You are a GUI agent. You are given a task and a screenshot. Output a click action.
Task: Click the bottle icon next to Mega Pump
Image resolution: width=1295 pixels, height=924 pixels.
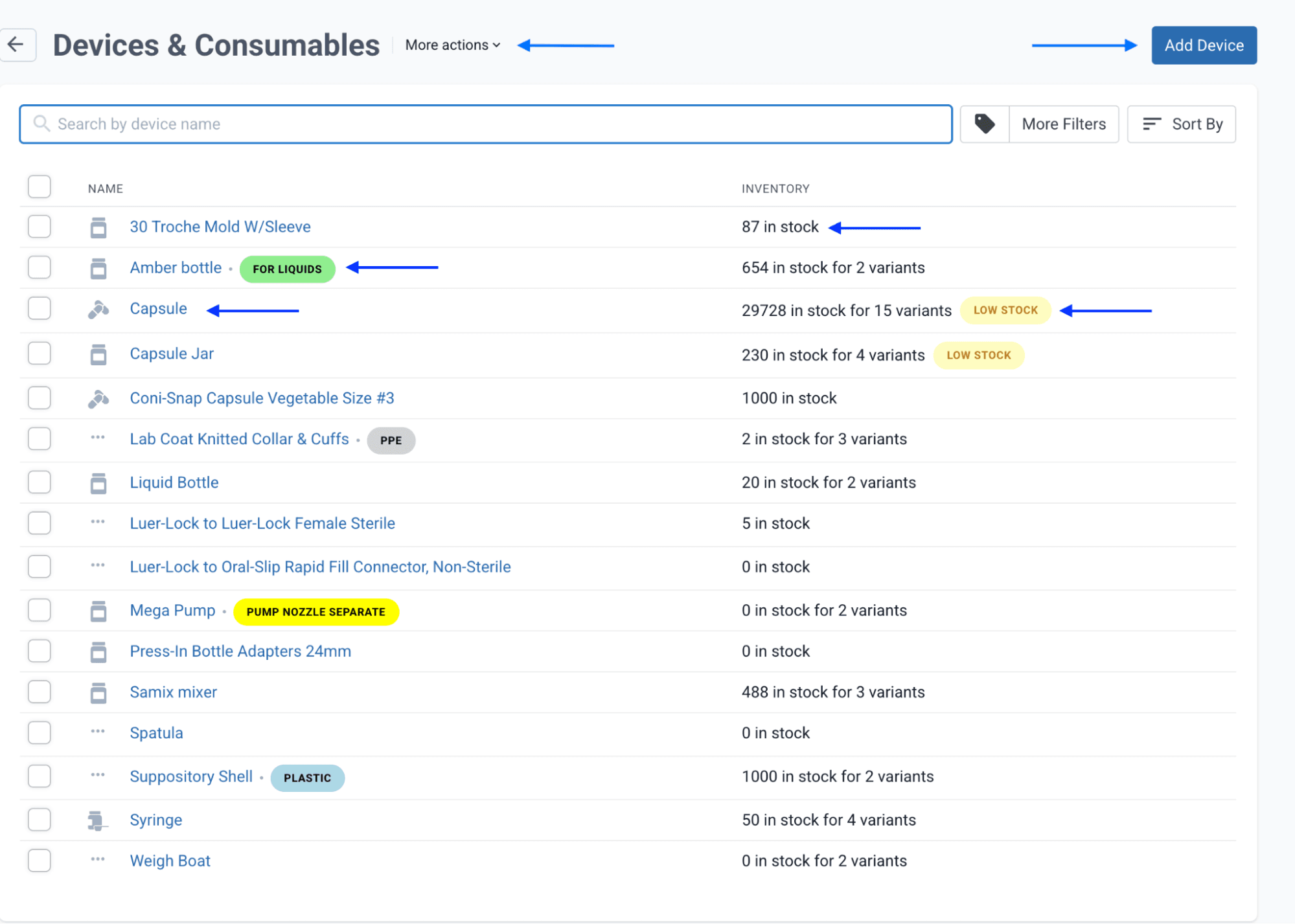click(98, 611)
